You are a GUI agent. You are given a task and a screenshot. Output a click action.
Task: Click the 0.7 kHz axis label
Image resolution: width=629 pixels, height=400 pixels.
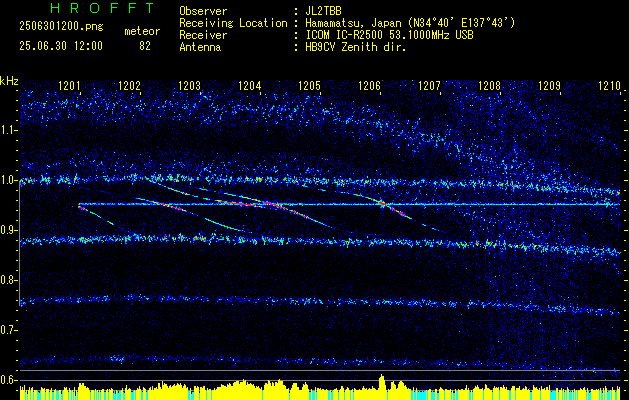coord(8,330)
